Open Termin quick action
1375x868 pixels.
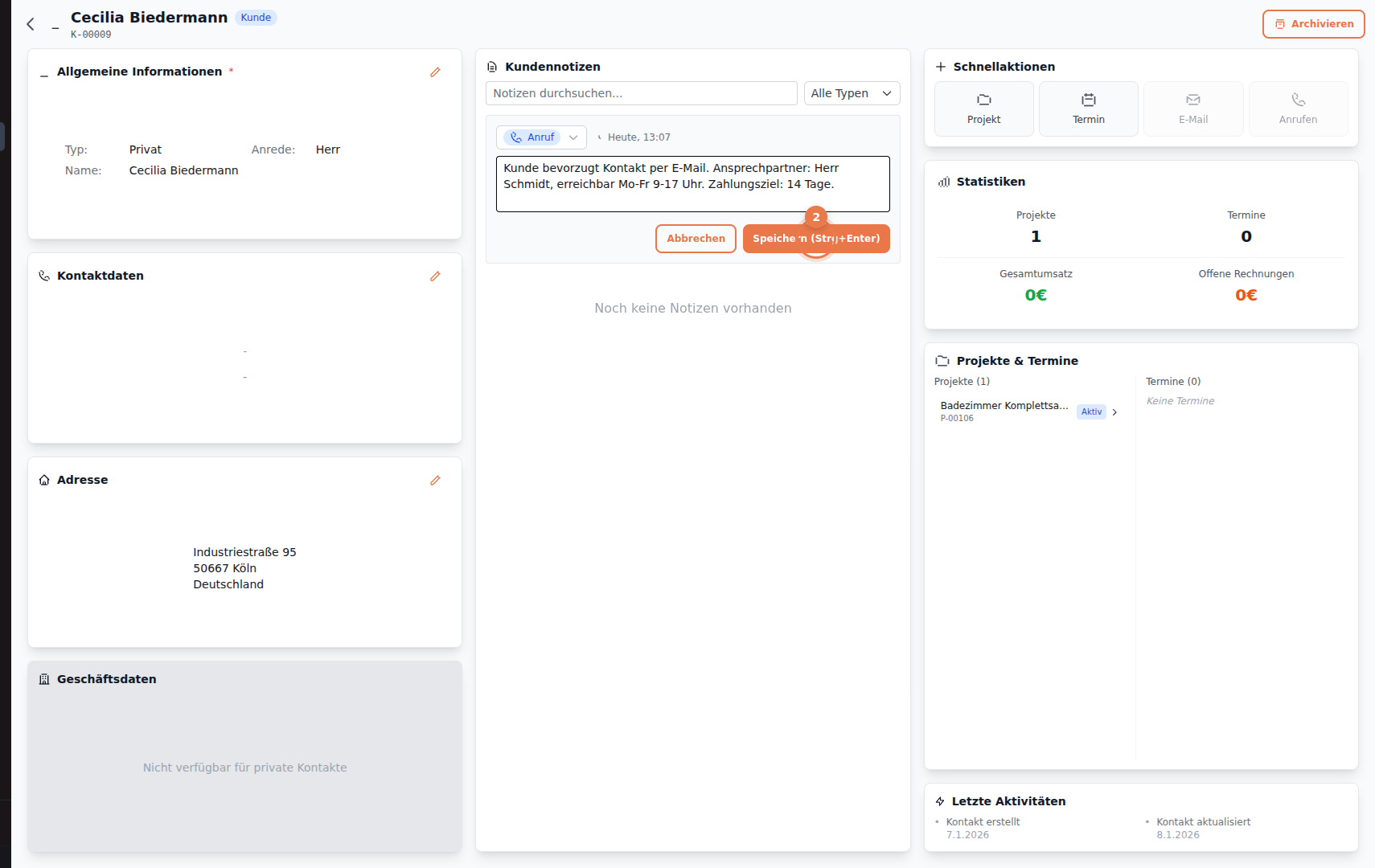click(1088, 109)
